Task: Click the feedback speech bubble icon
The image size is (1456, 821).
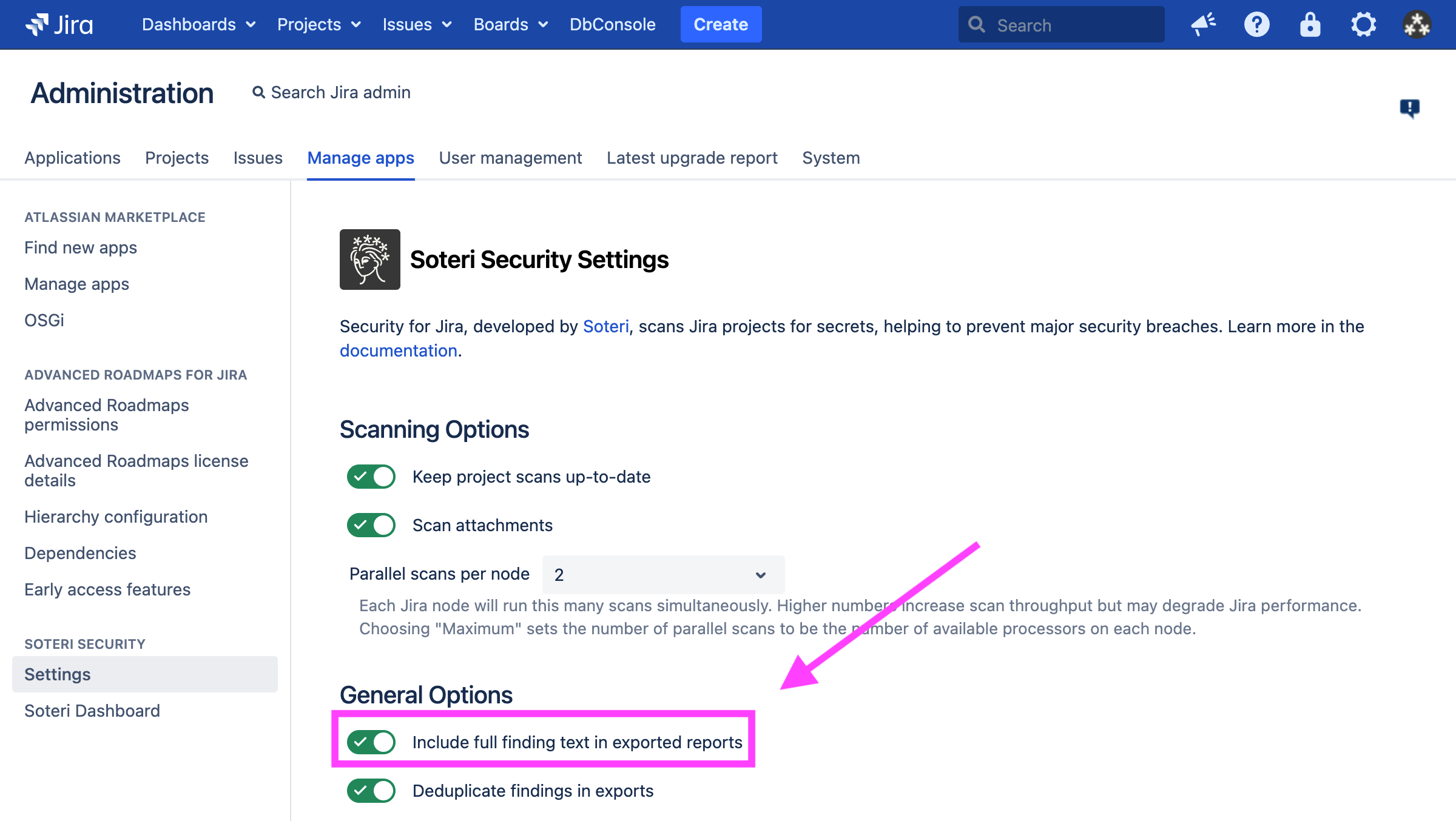Action: [x=1410, y=109]
